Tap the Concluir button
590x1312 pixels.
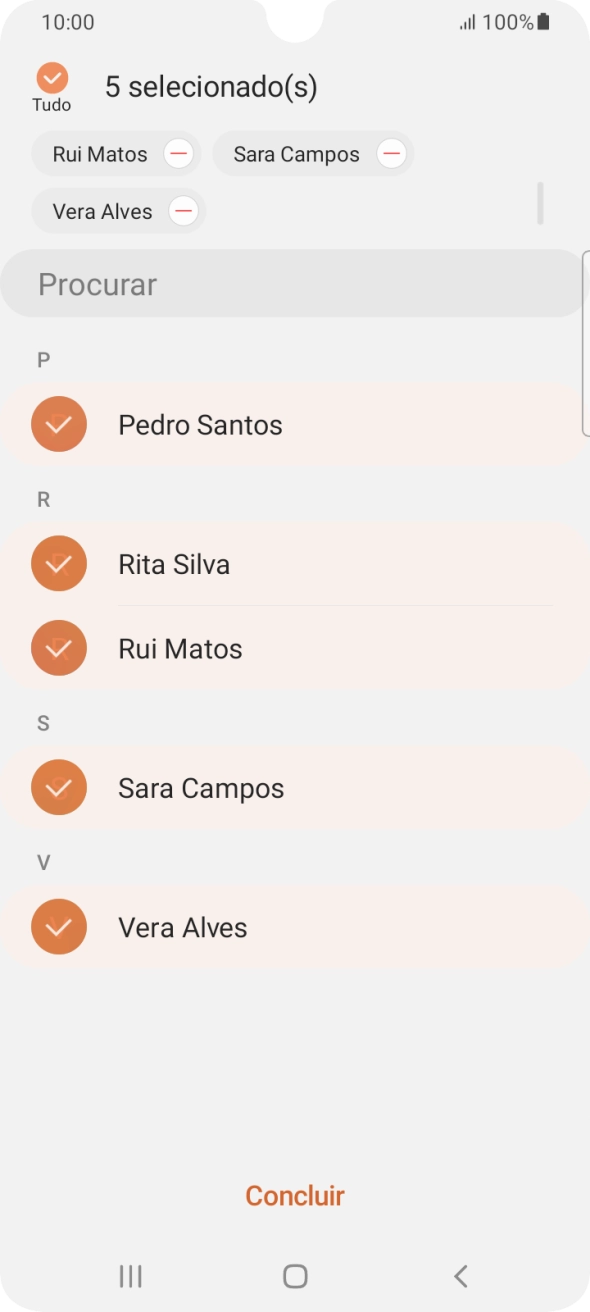[294, 1195]
